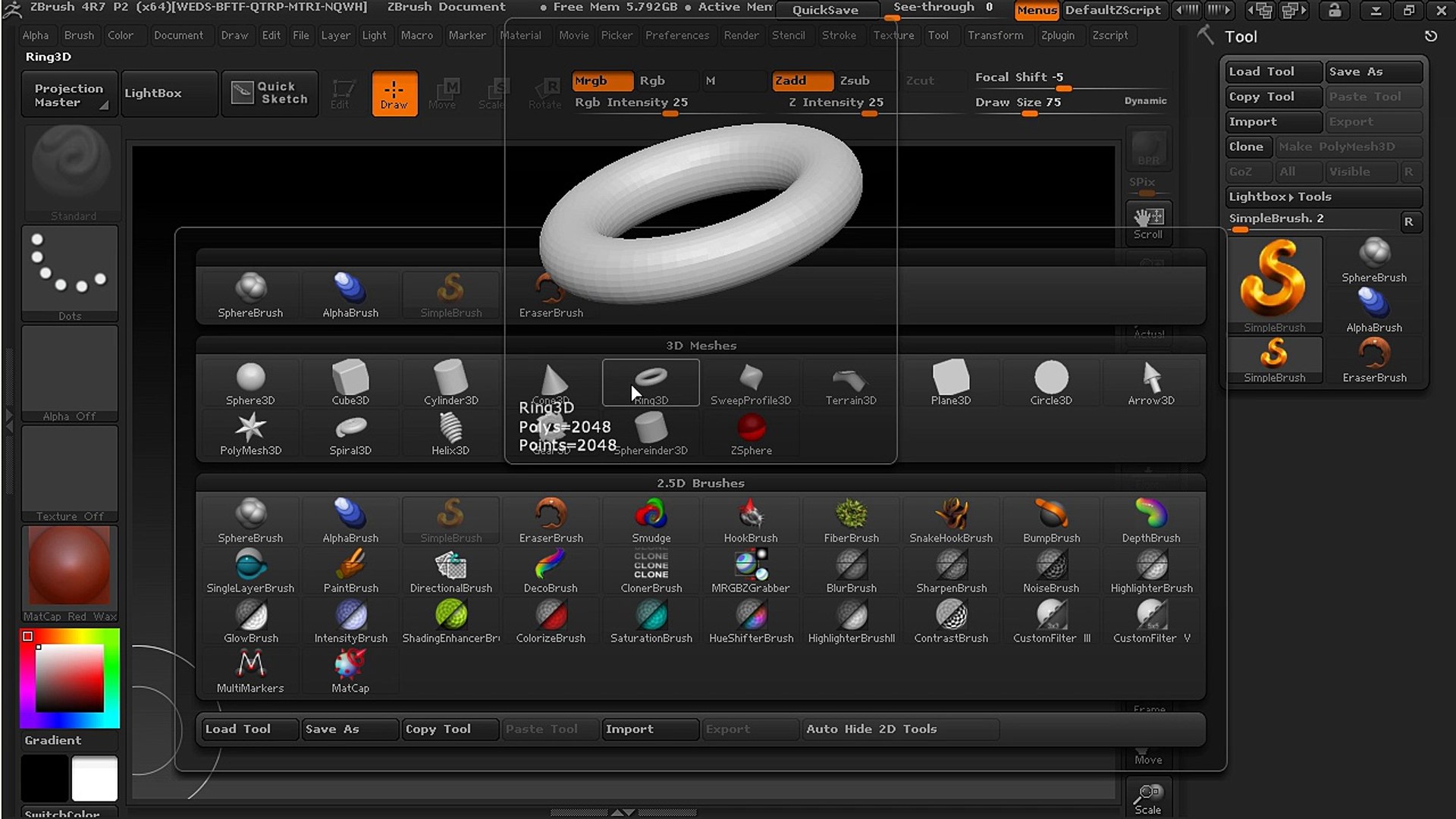Open the DefaultZScript layout selector
Screen dimensions: 1456x819
pyautogui.click(x=1112, y=10)
